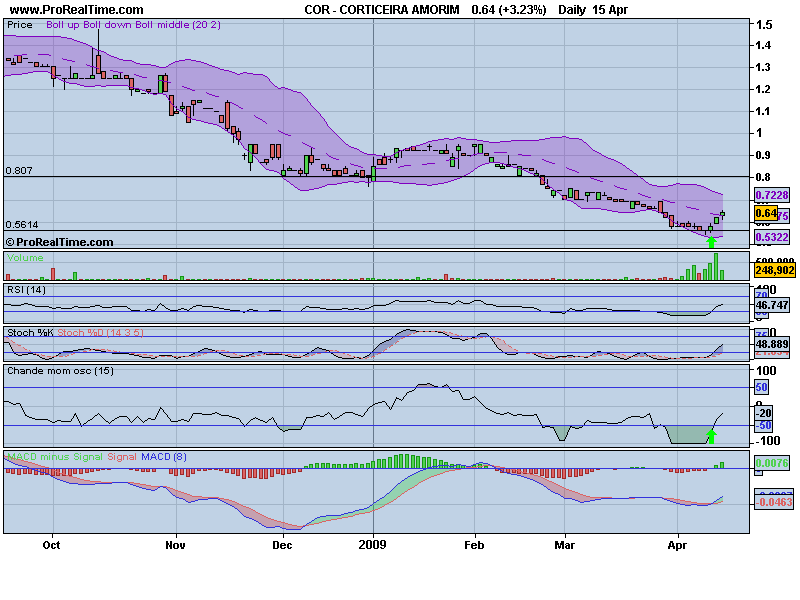Select the Price panel label
The width and height of the screenshot is (800, 600).
pyautogui.click(x=19, y=24)
